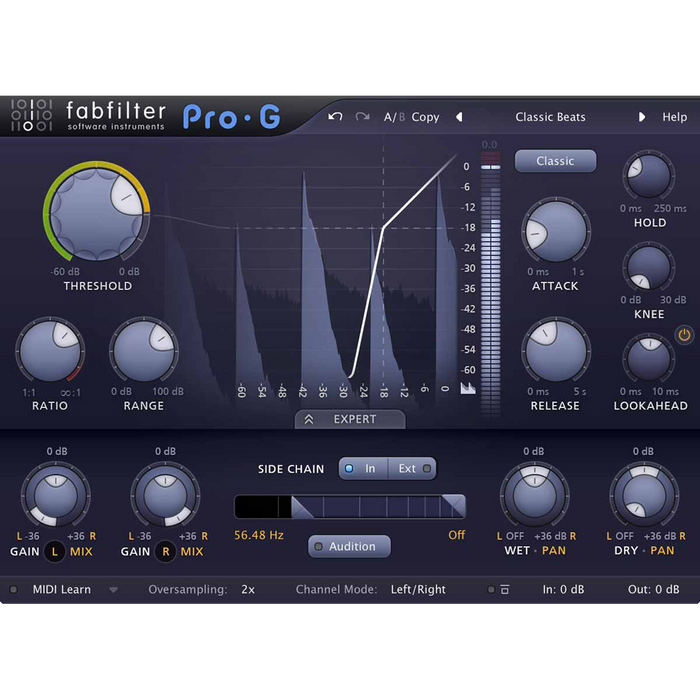Open Channel Mode Left/Right menu
Screen dimensions: 700x700
[x=418, y=590]
